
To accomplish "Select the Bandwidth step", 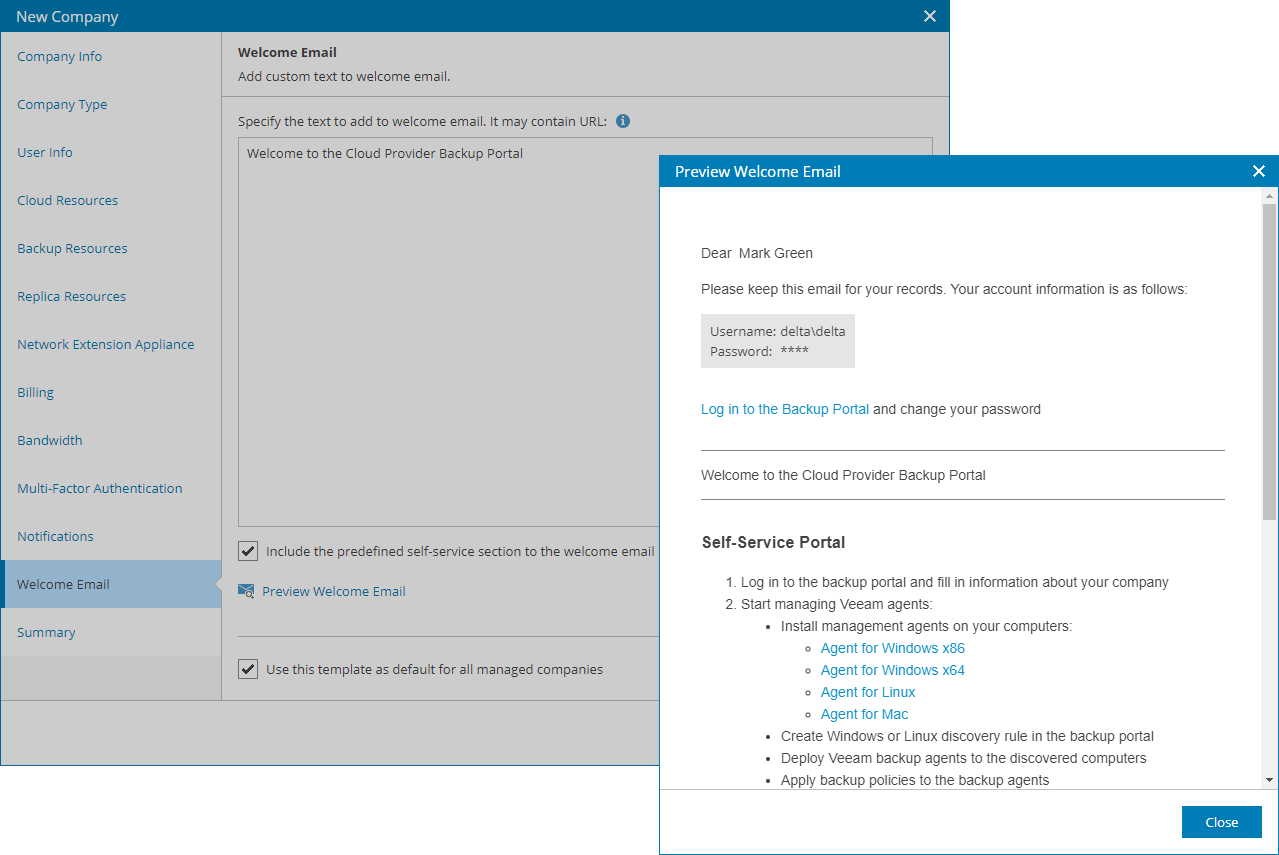I will click(111, 440).
